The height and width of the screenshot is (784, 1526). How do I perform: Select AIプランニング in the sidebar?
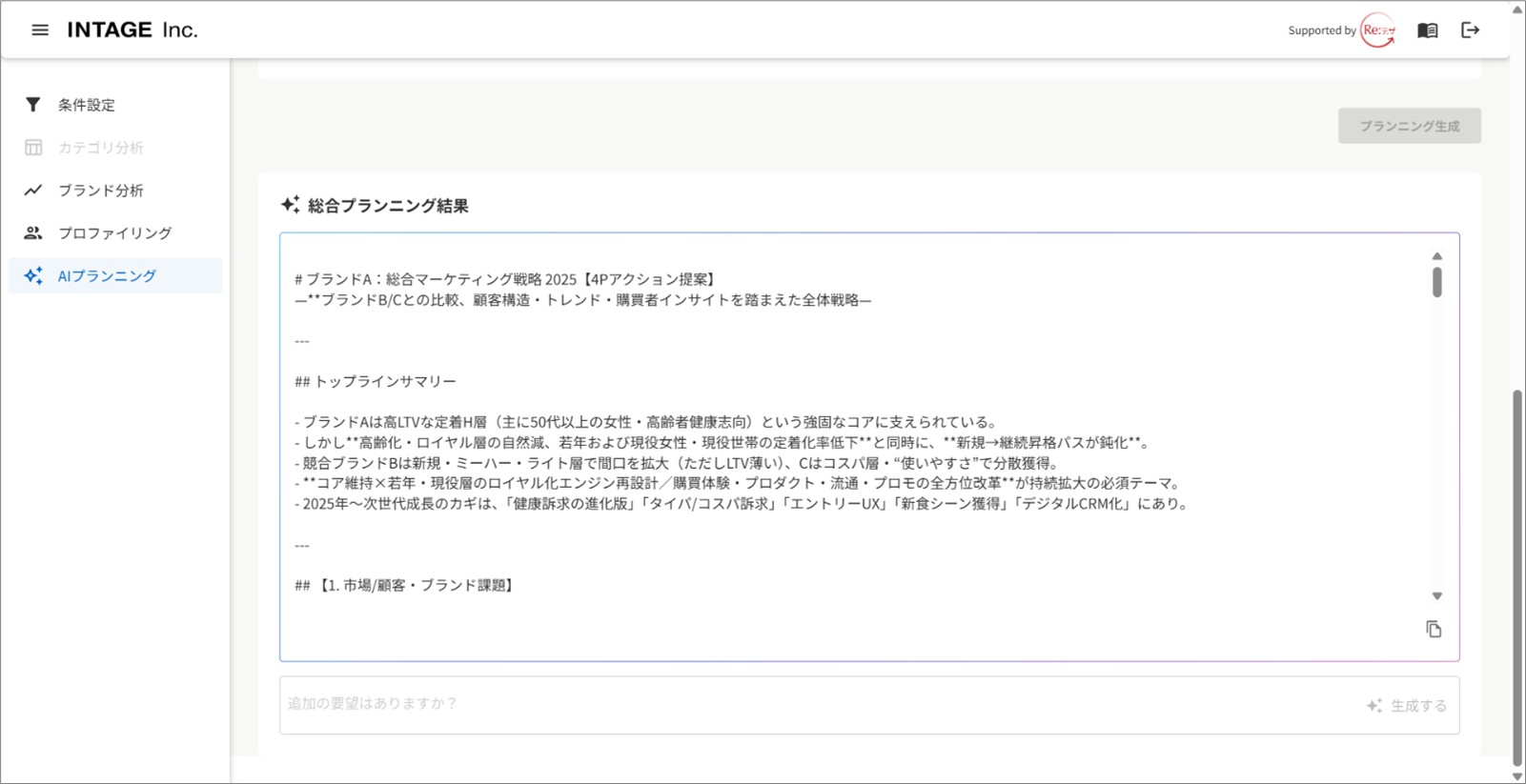pyautogui.click(x=107, y=276)
